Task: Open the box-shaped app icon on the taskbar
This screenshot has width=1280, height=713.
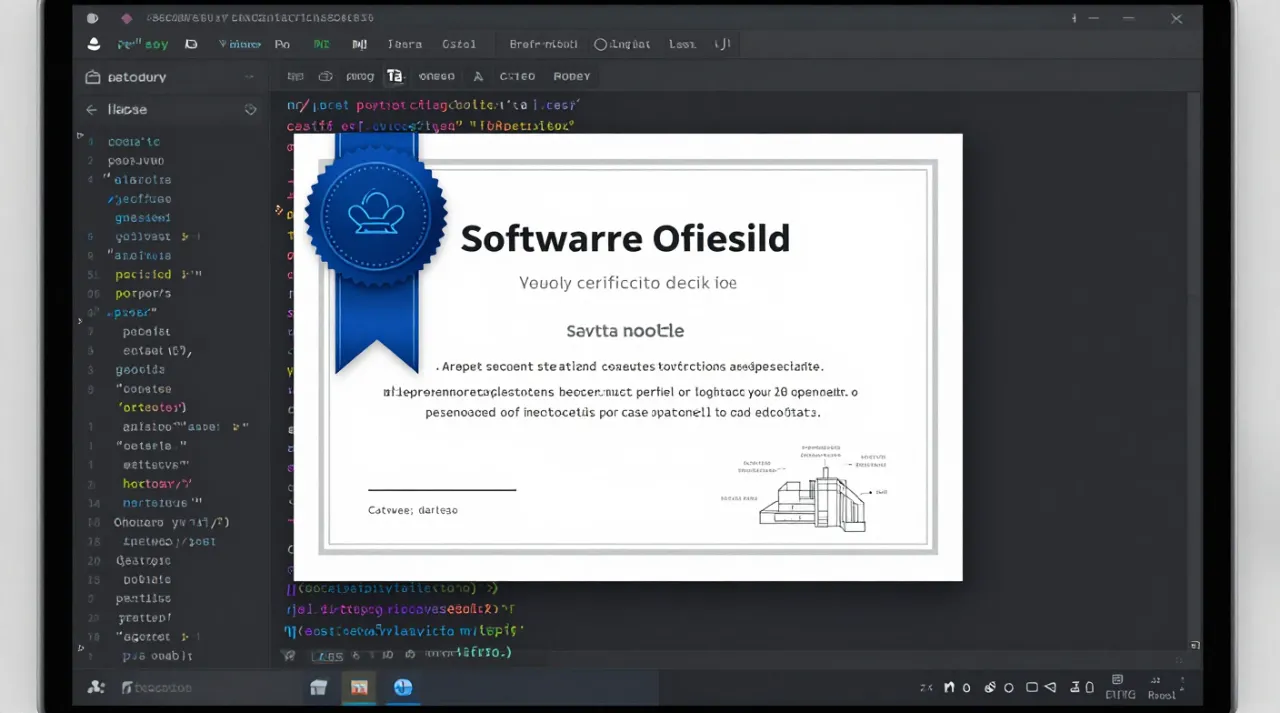Action: 319,687
